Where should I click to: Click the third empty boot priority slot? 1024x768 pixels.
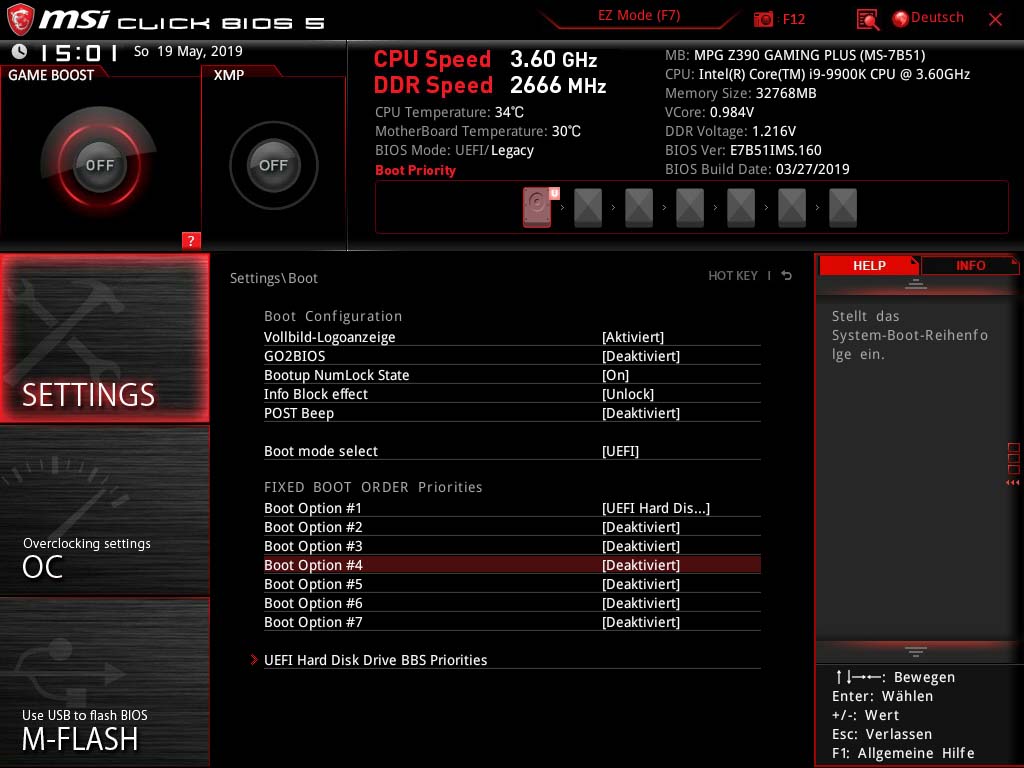[690, 208]
